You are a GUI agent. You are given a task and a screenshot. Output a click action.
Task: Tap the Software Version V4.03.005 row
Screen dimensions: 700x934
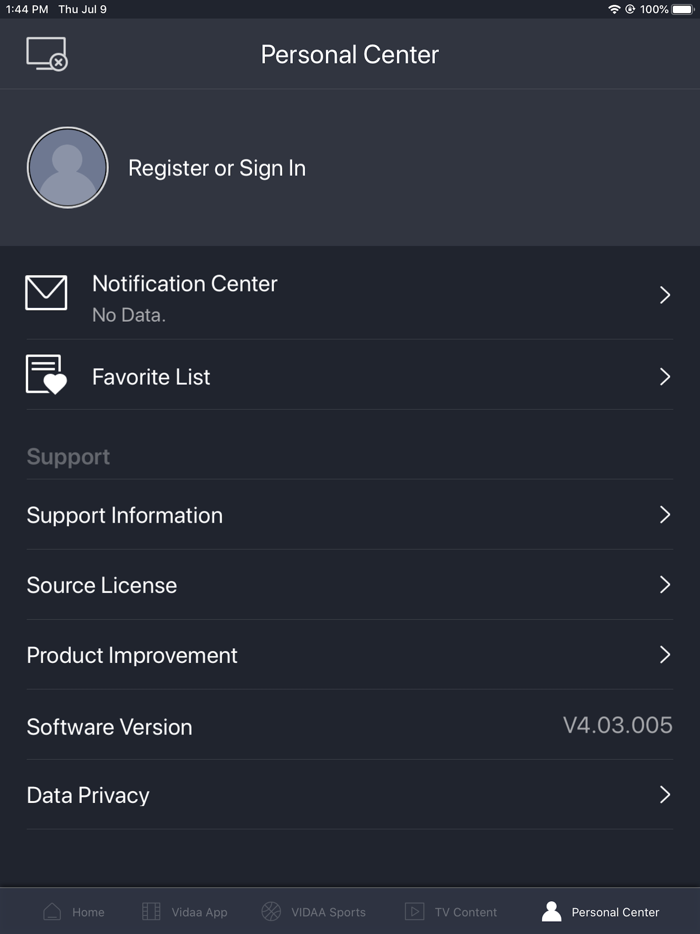coord(349,726)
